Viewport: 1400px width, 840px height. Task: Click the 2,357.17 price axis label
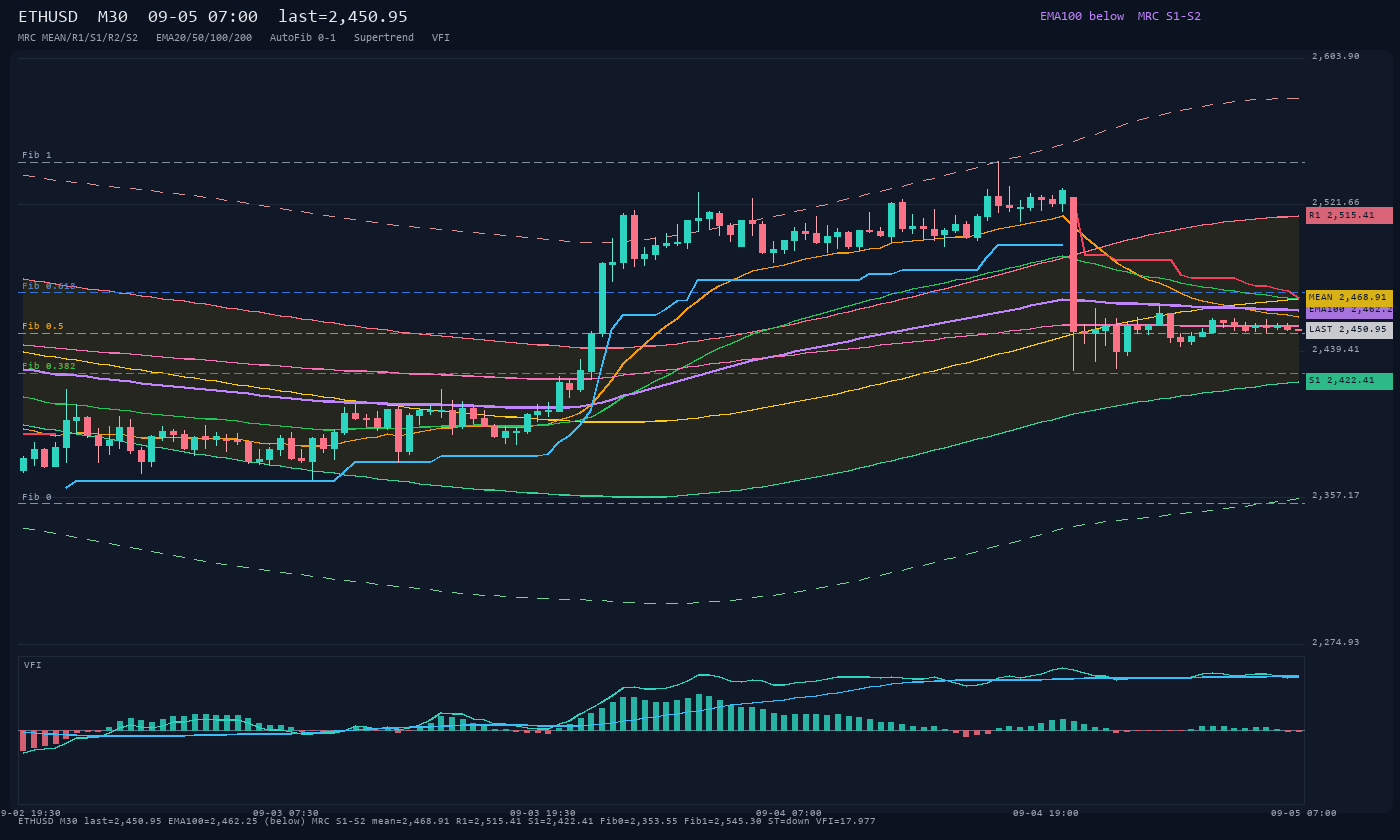pos(1336,495)
